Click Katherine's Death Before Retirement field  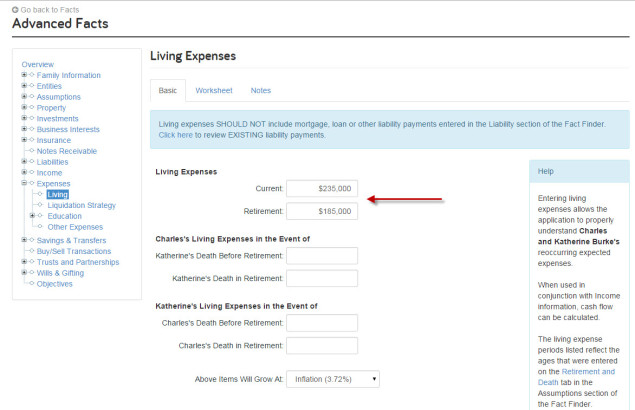coord(322,256)
